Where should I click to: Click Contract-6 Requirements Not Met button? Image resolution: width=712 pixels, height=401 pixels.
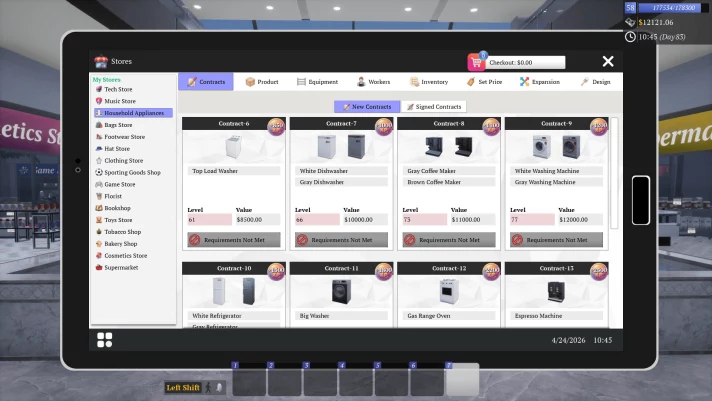coord(234,240)
